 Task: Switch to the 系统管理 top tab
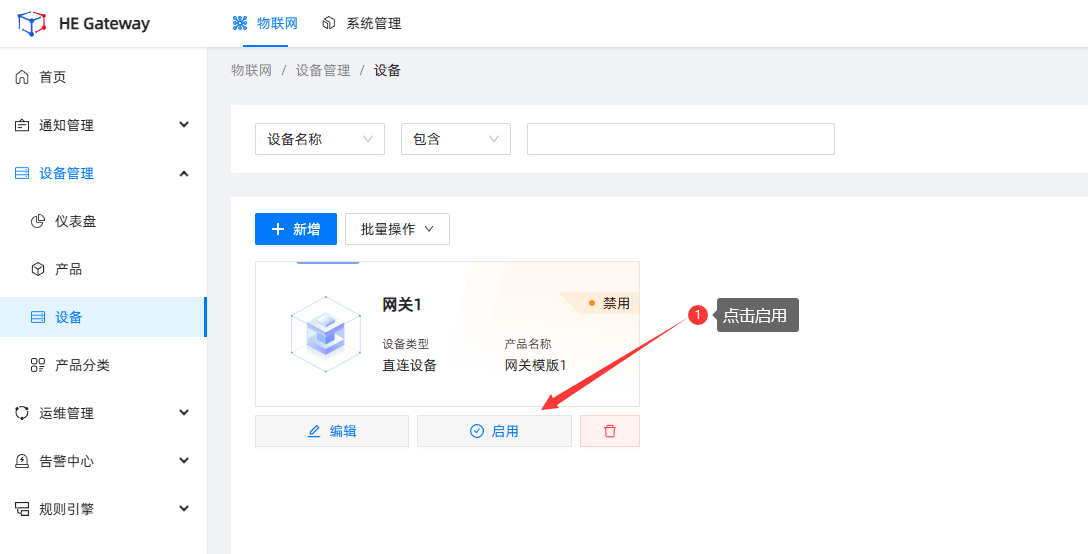click(361, 23)
